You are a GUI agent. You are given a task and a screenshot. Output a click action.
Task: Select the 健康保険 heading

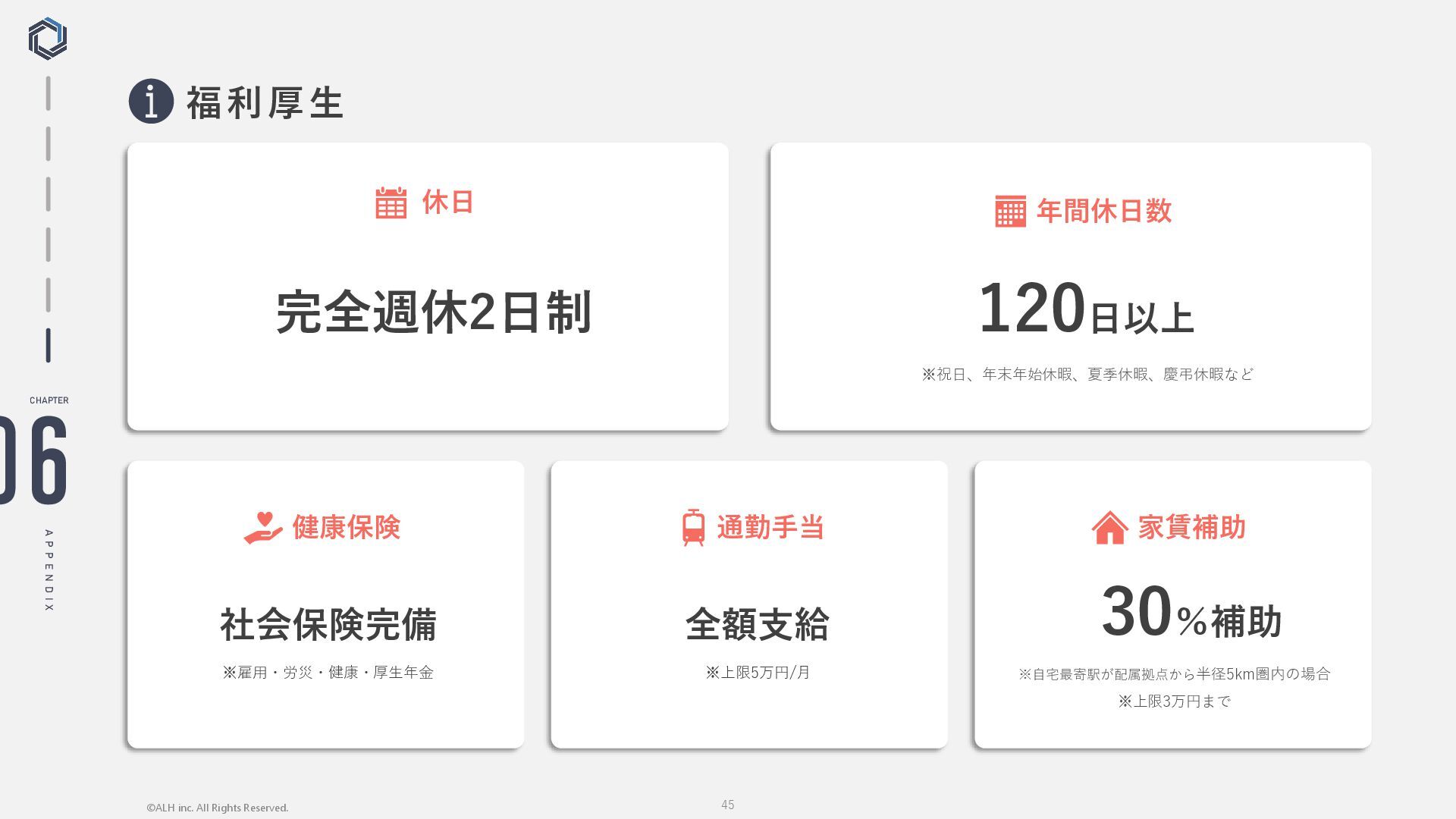(x=347, y=527)
